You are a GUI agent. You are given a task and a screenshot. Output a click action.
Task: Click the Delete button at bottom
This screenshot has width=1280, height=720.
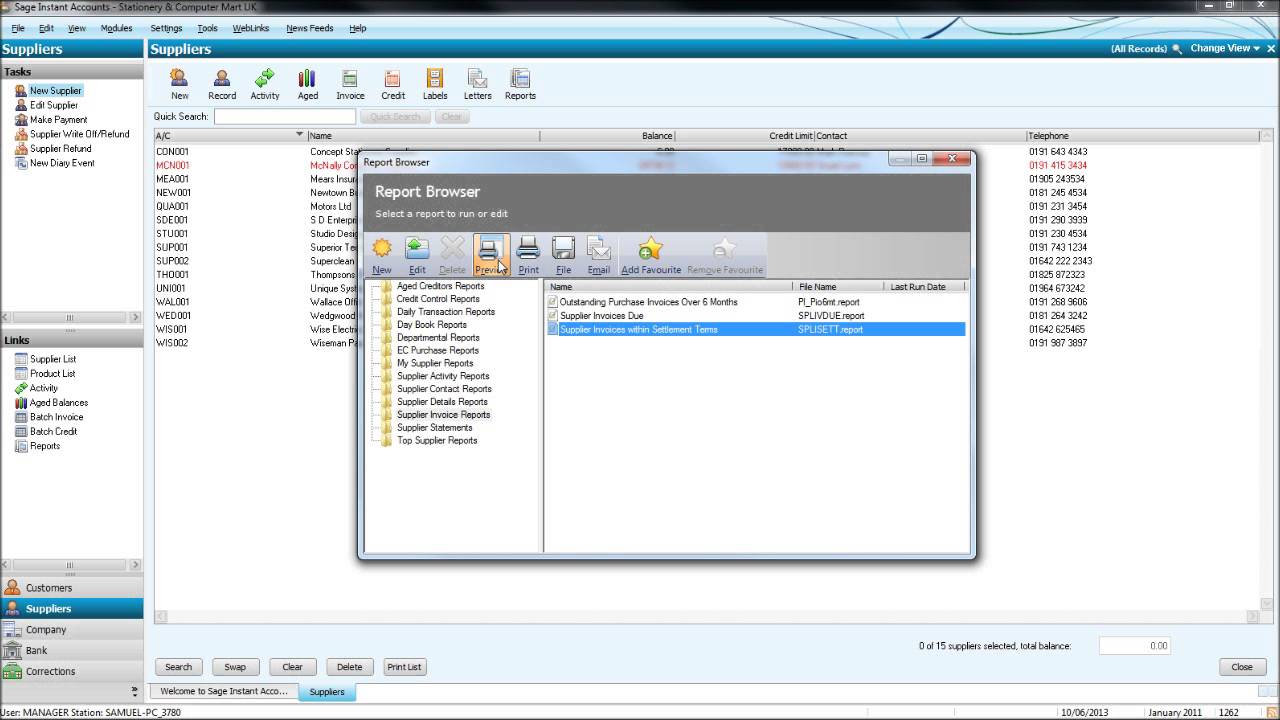point(349,667)
